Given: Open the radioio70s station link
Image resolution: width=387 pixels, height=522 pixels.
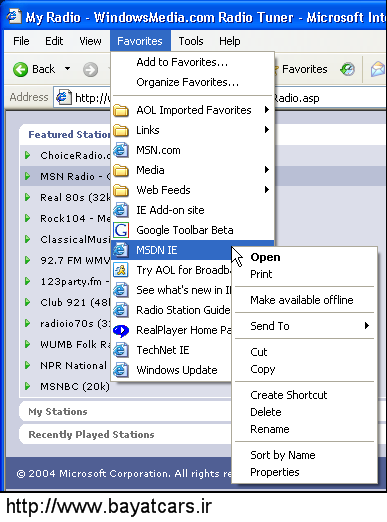Looking at the screenshot, I should tap(75, 323).
